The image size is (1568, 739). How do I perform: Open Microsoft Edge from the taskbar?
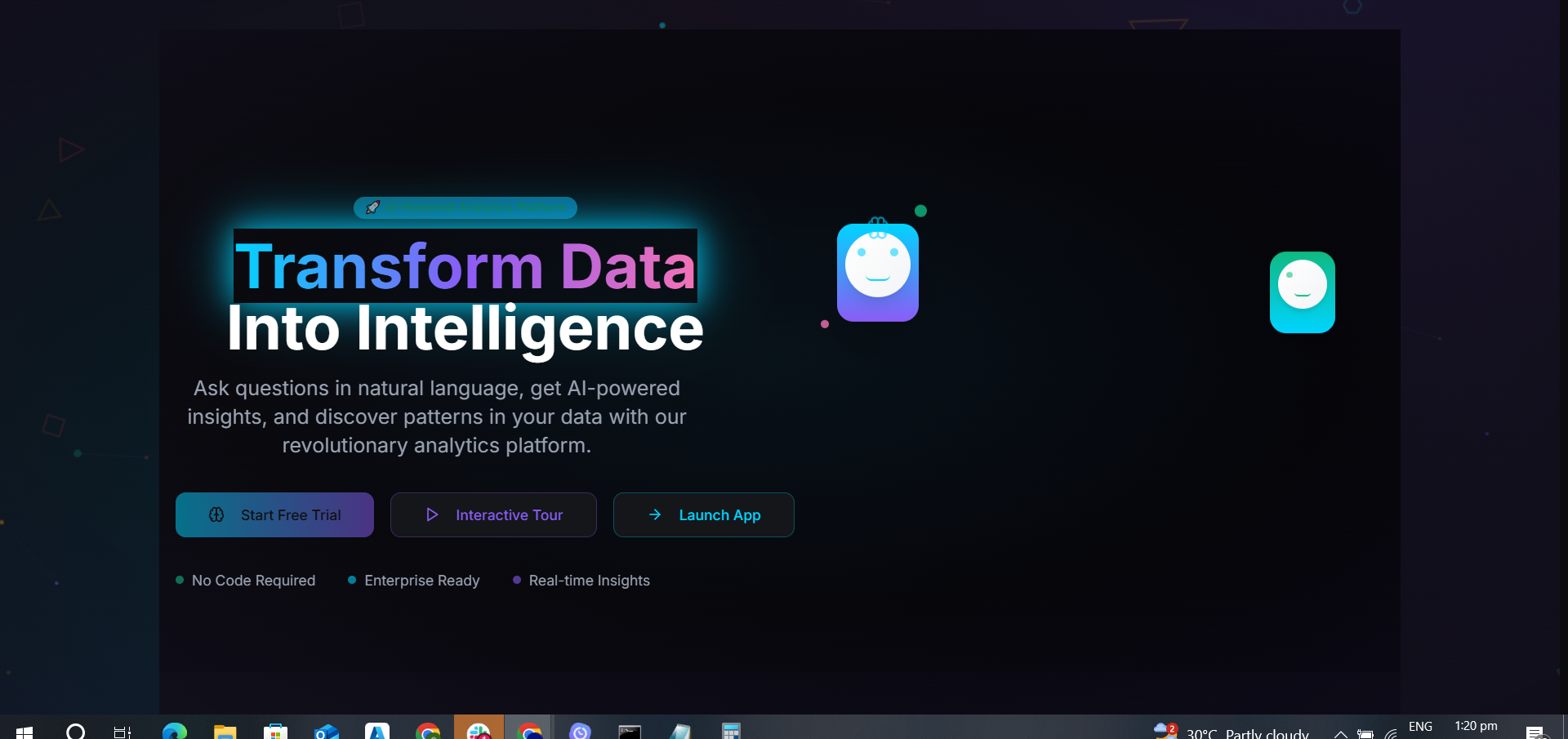click(x=175, y=731)
